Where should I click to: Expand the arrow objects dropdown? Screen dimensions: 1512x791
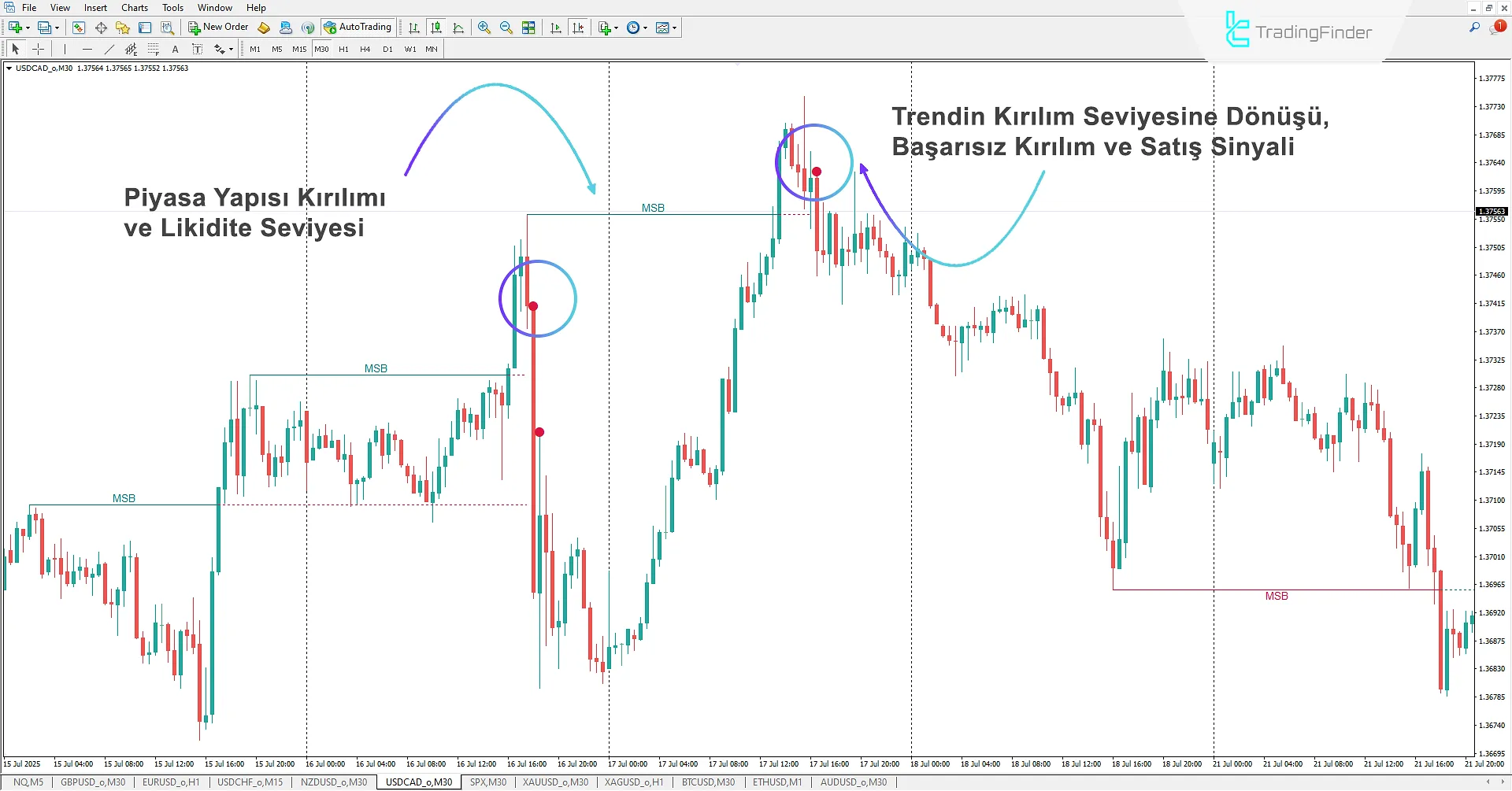pos(228,49)
